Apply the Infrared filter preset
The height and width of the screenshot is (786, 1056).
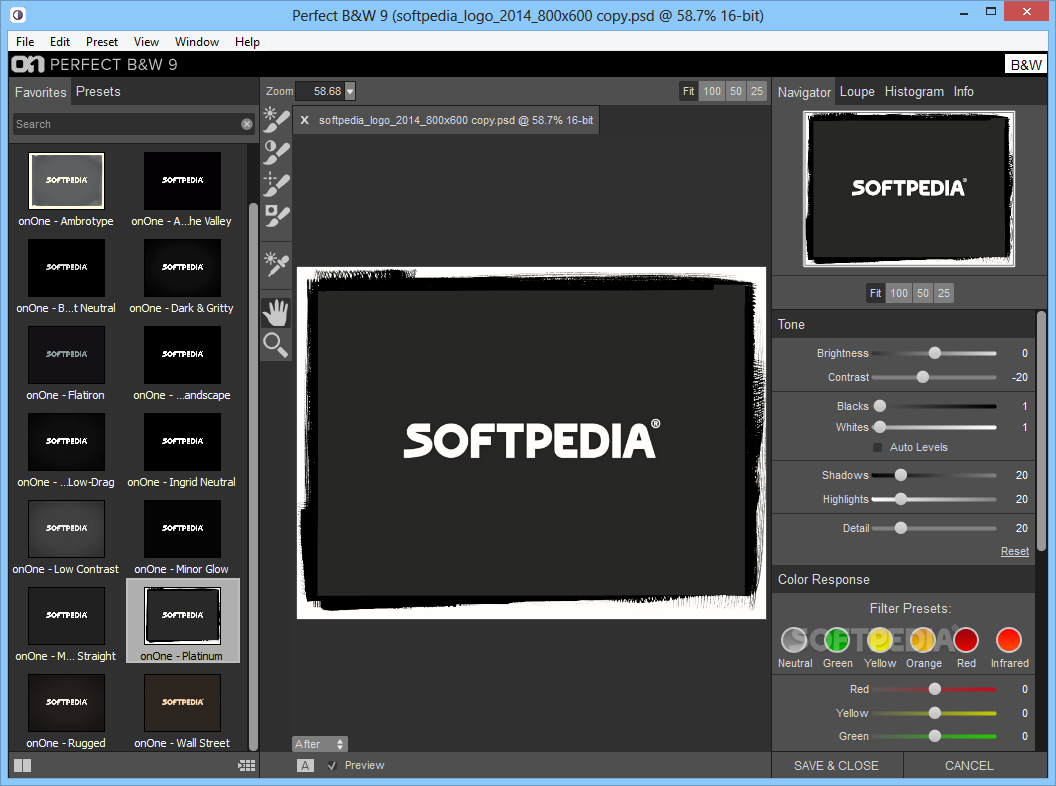[1009, 640]
